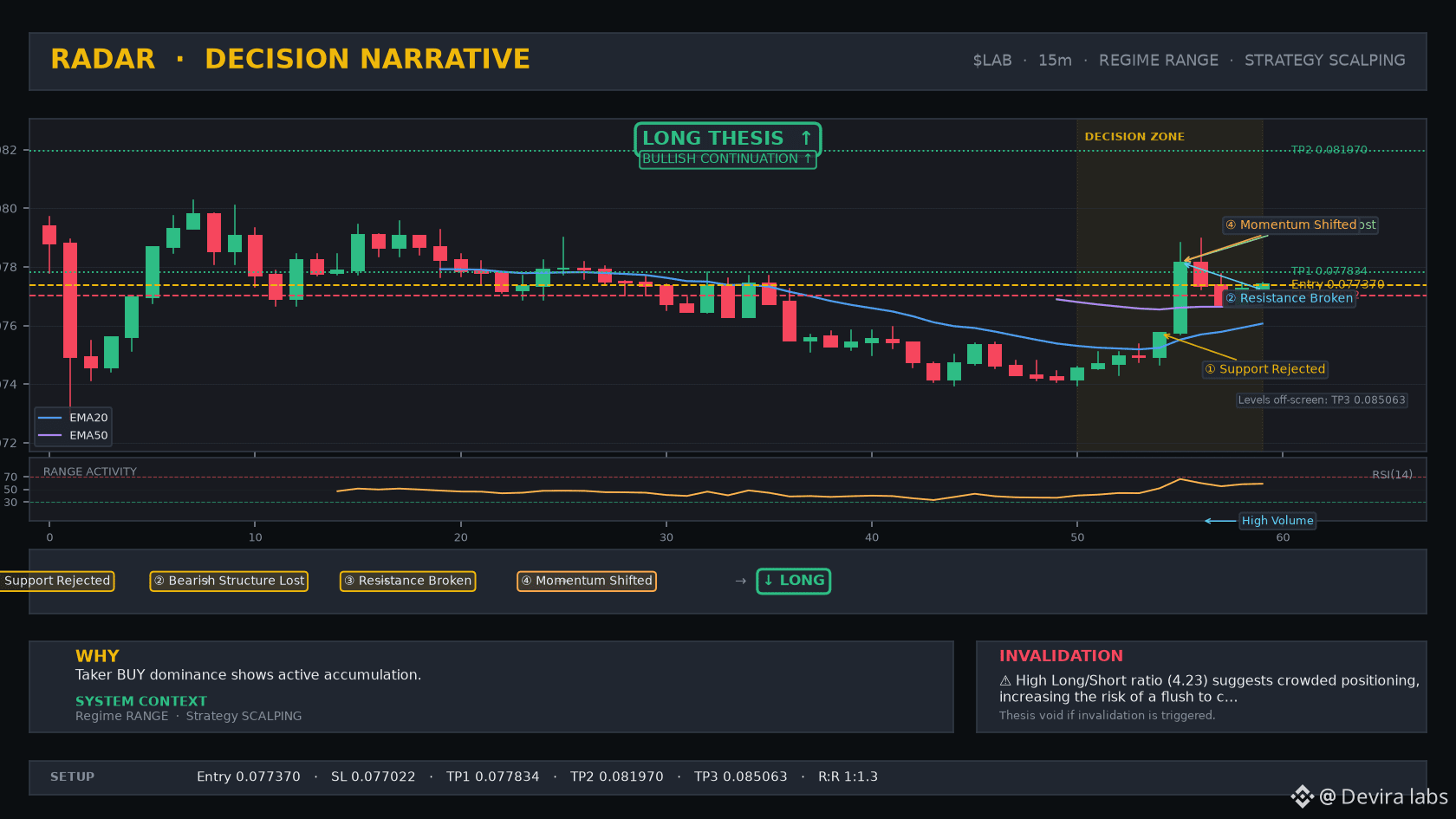The image size is (1456, 819).
Task: Click the Momentum Shifted annotation on the chart
Action: tap(1290, 225)
